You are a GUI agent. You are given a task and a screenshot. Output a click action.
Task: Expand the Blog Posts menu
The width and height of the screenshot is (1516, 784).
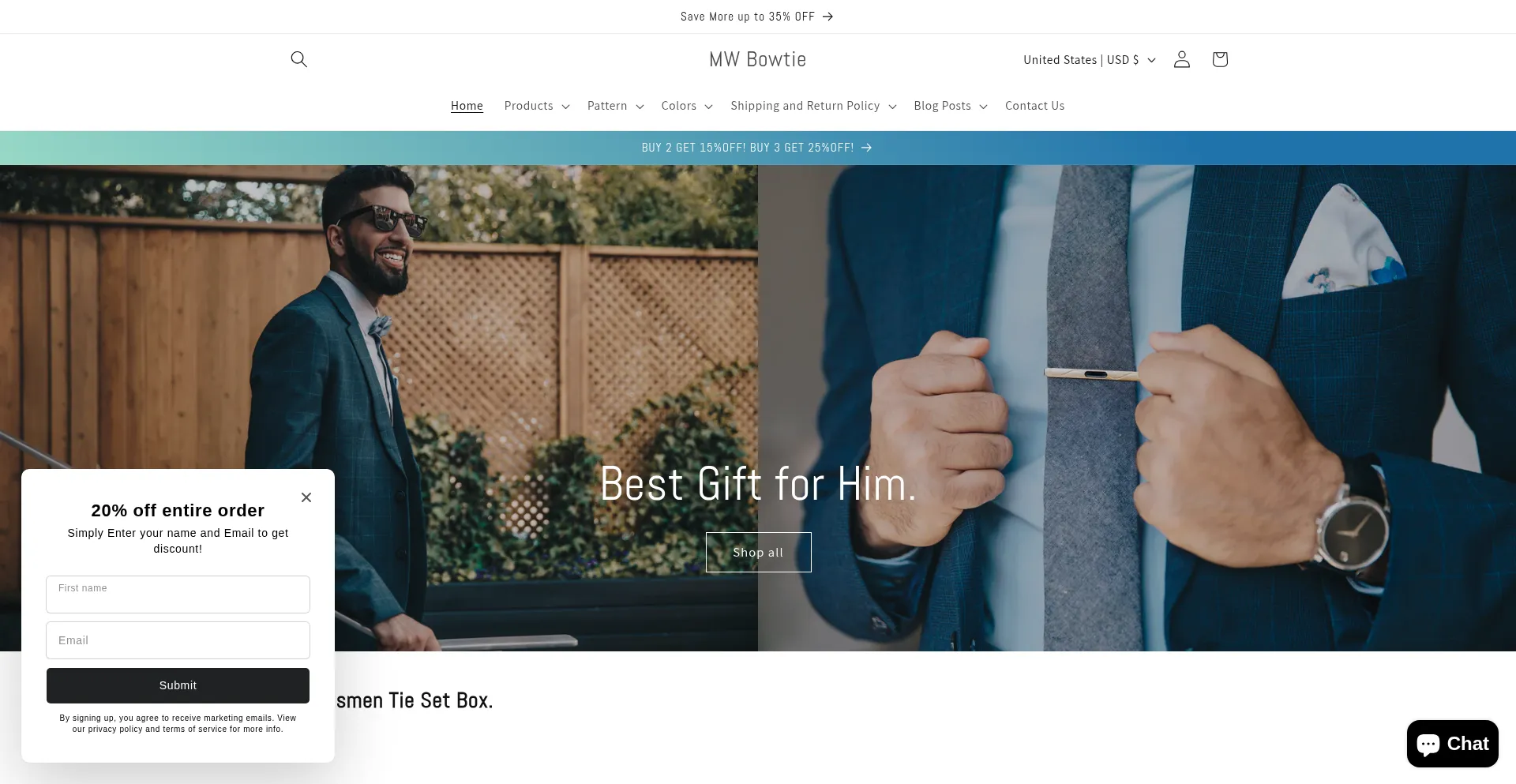click(x=951, y=106)
